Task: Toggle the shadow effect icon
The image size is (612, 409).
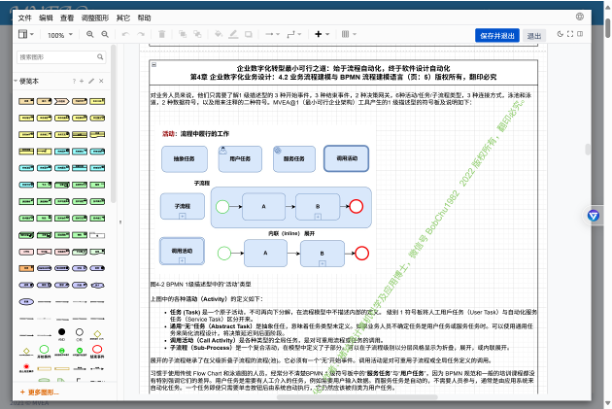Action: (x=248, y=34)
